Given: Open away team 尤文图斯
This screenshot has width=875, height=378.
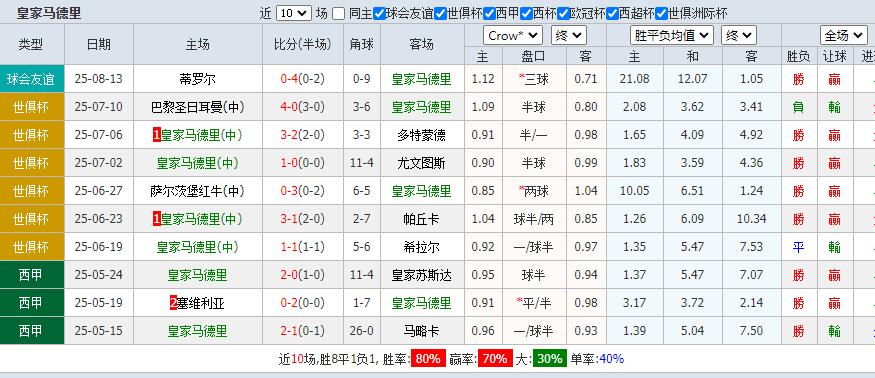Looking at the screenshot, I should point(422,163).
